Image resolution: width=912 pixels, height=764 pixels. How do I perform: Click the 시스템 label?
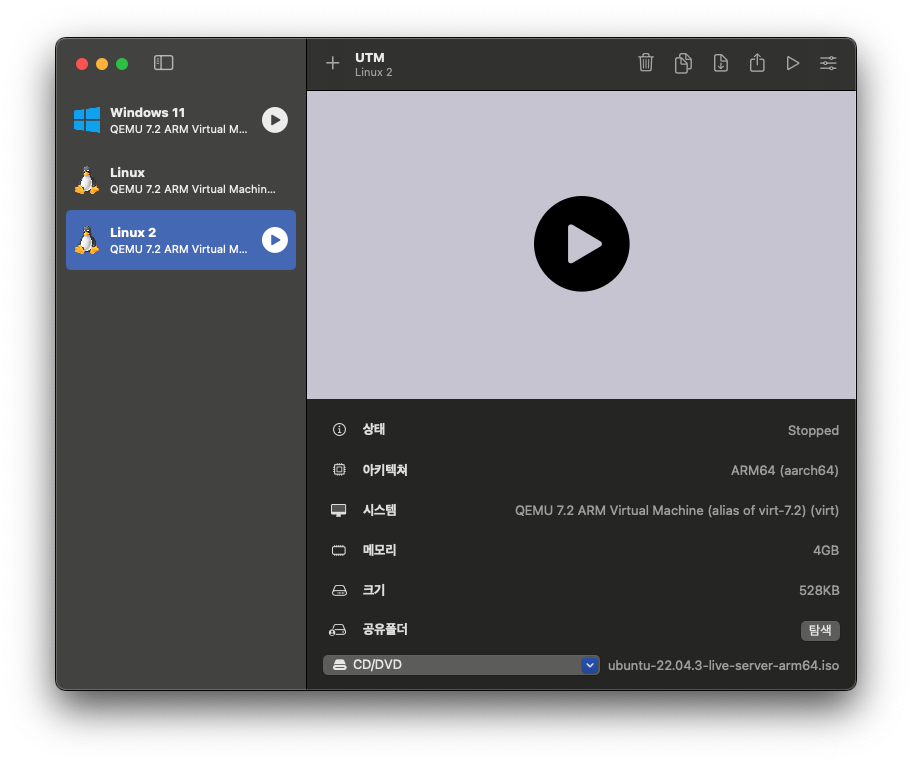click(379, 510)
